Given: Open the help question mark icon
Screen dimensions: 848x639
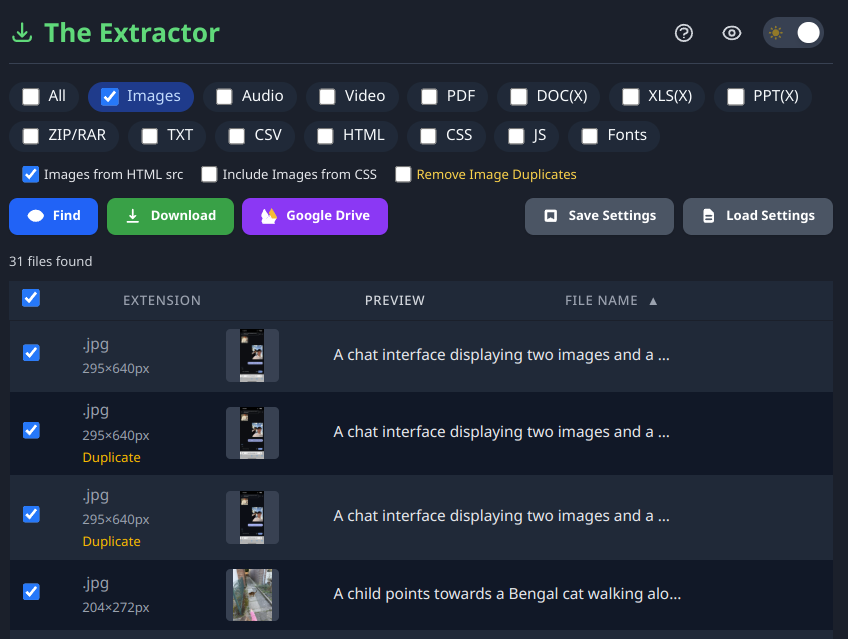Looking at the screenshot, I should pyautogui.click(x=684, y=33).
